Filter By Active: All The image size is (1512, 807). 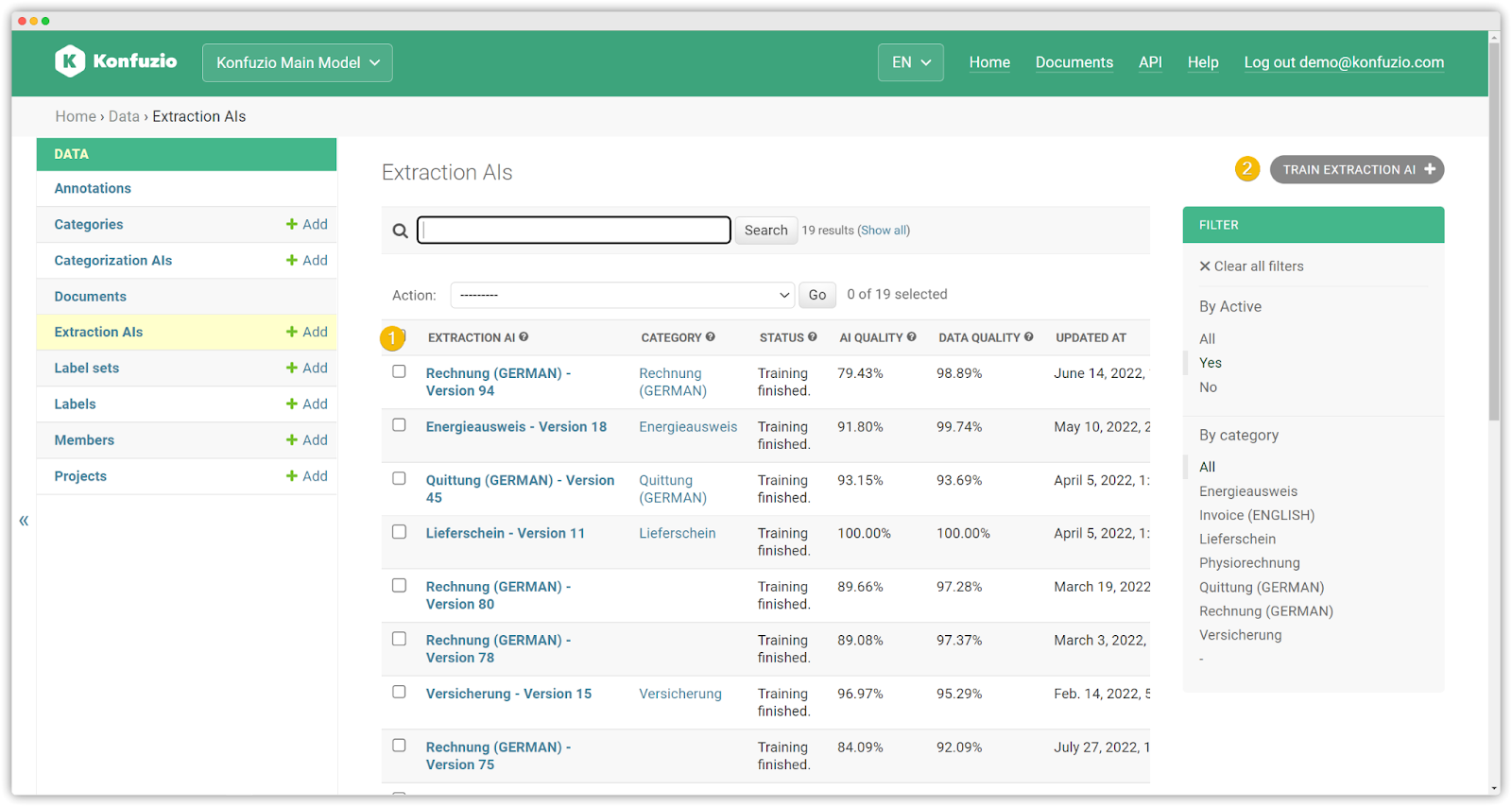1207,338
